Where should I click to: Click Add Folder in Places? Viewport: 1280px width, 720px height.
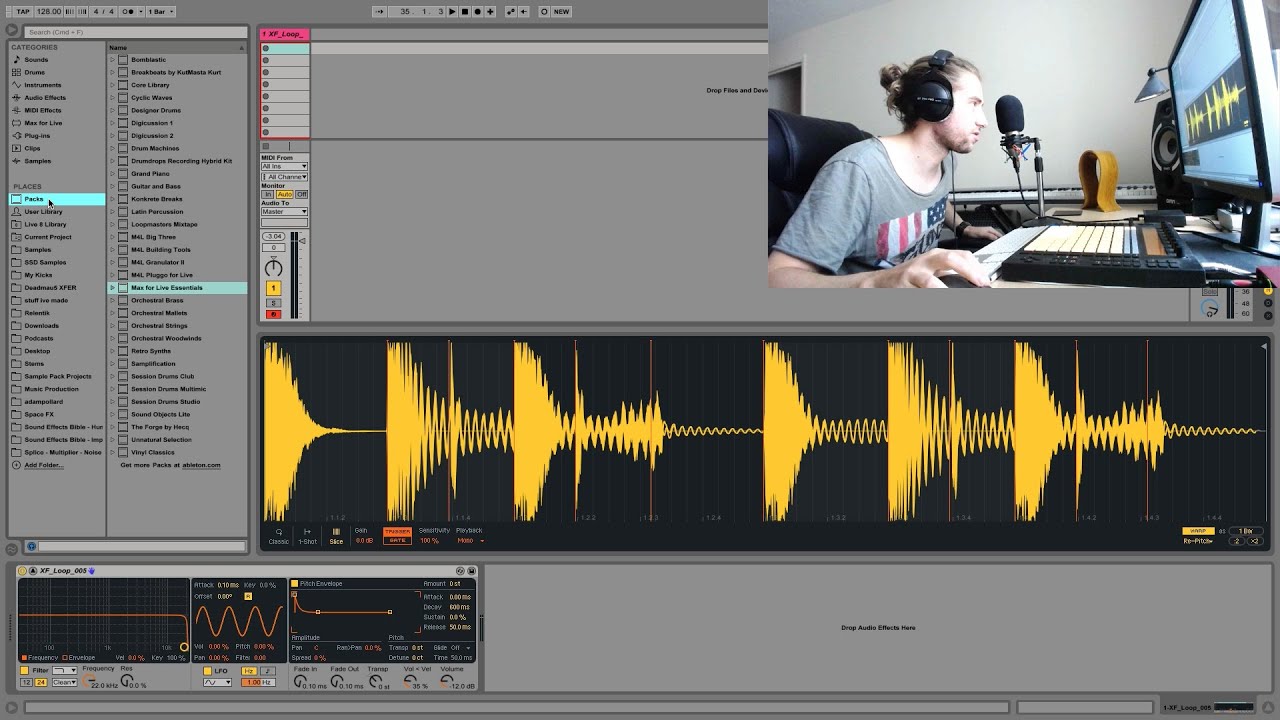[x=43, y=465]
